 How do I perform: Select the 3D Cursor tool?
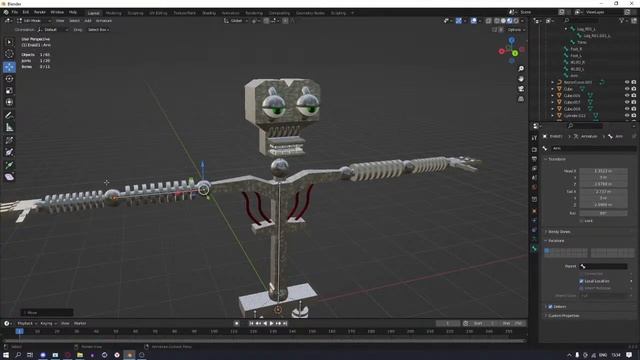(x=9, y=54)
